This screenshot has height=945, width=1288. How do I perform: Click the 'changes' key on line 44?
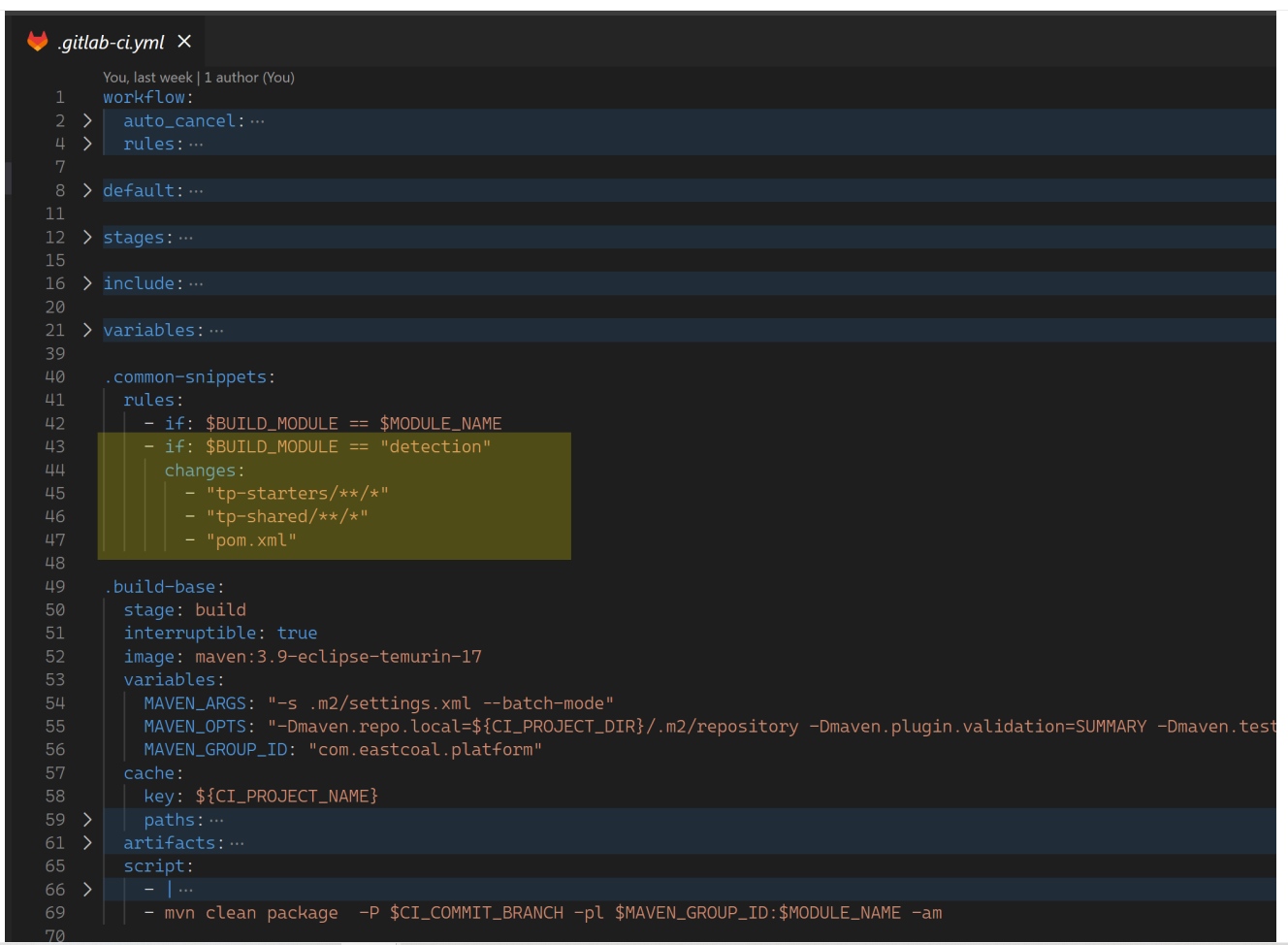click(200, 471)
